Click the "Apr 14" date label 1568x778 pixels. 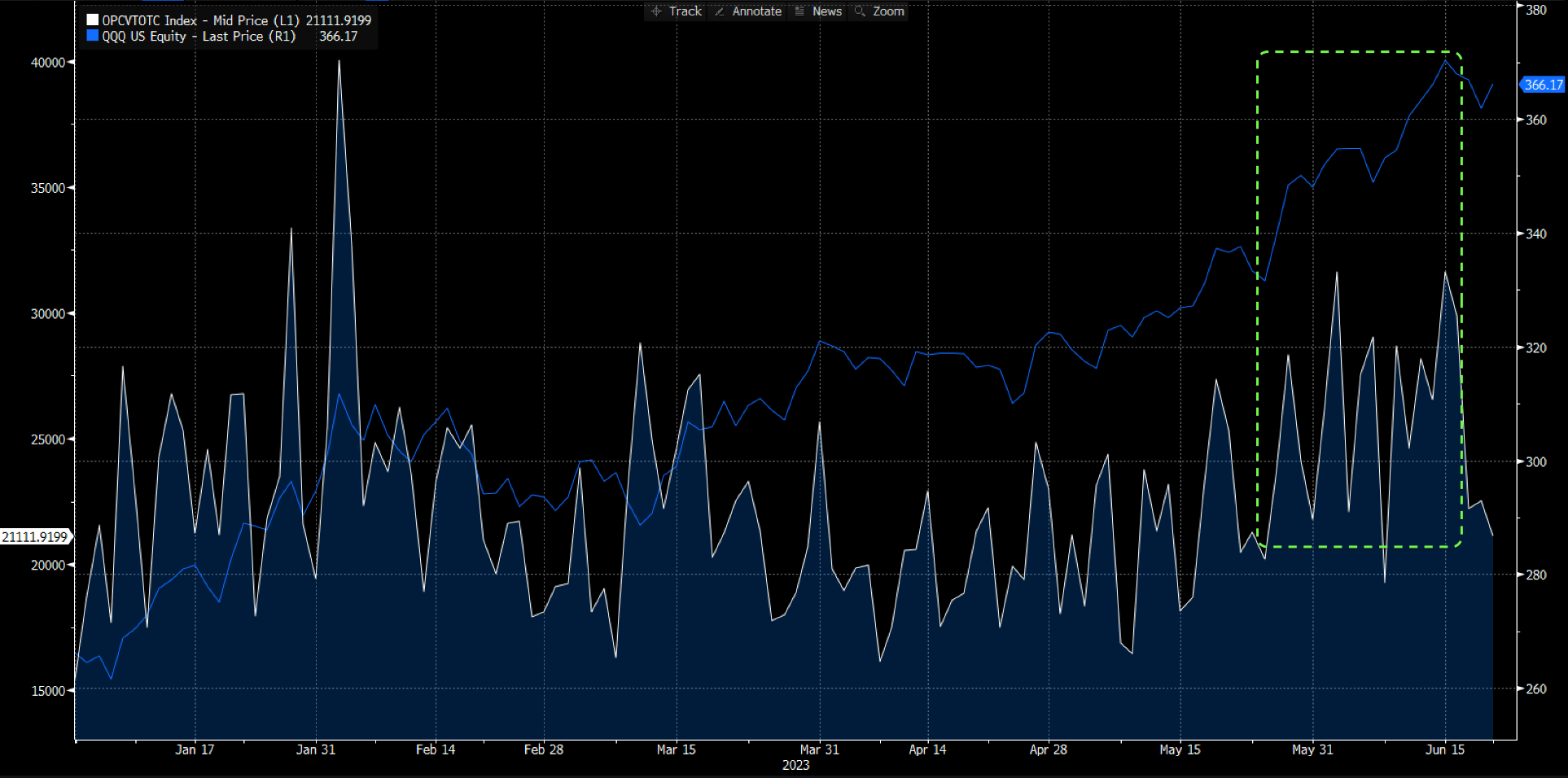[x=928, y=750]
